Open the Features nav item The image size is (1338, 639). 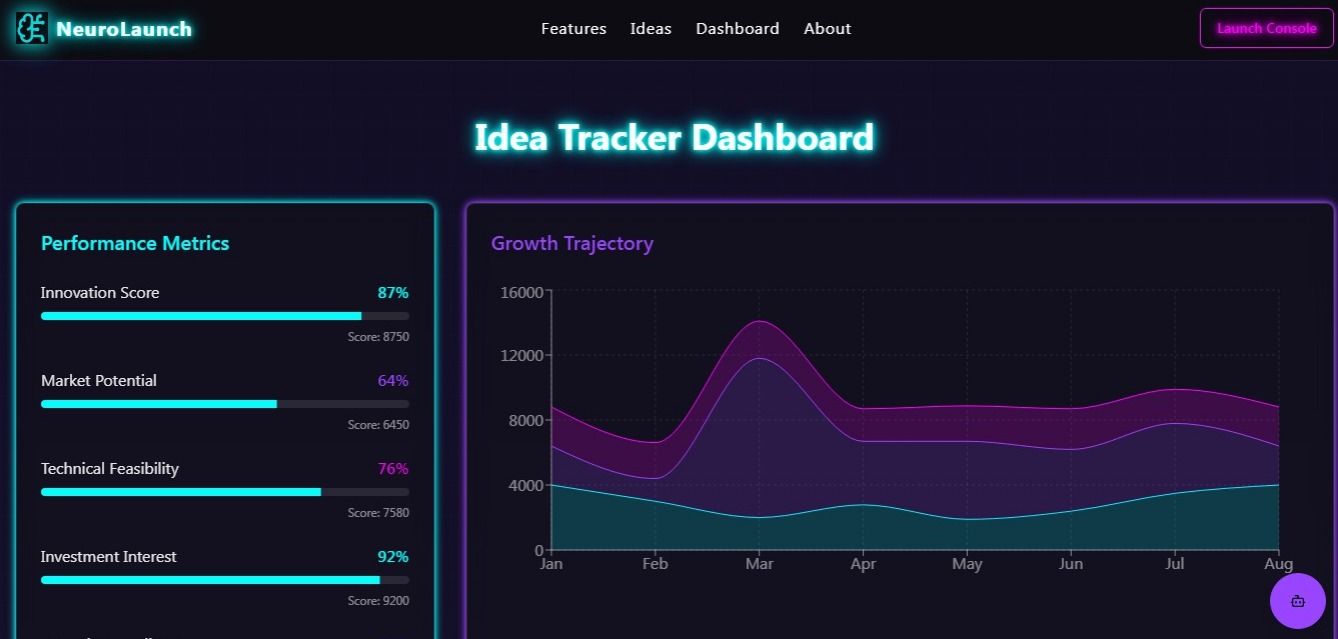click(x=574, y=29)
